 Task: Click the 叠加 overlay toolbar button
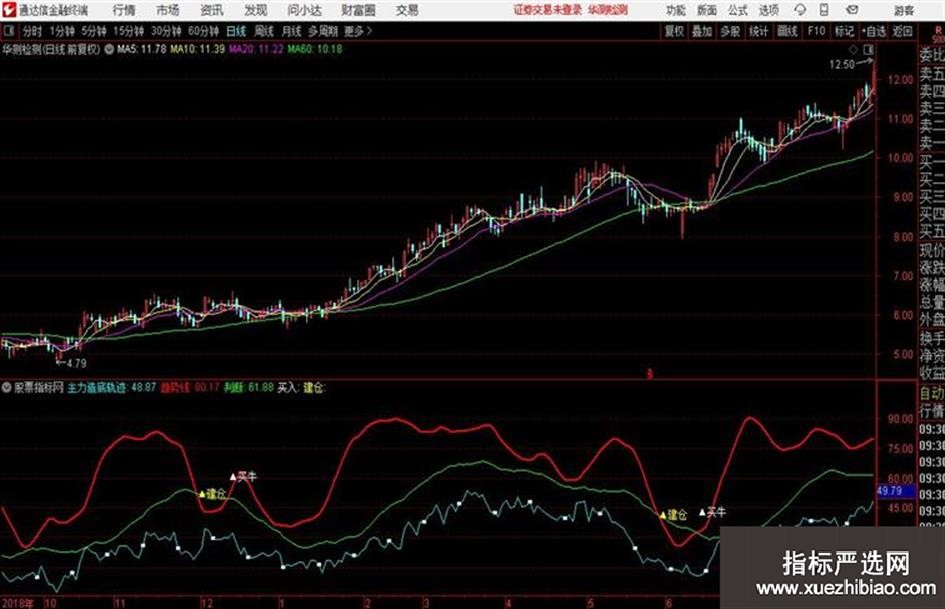[x=702, y=31]
